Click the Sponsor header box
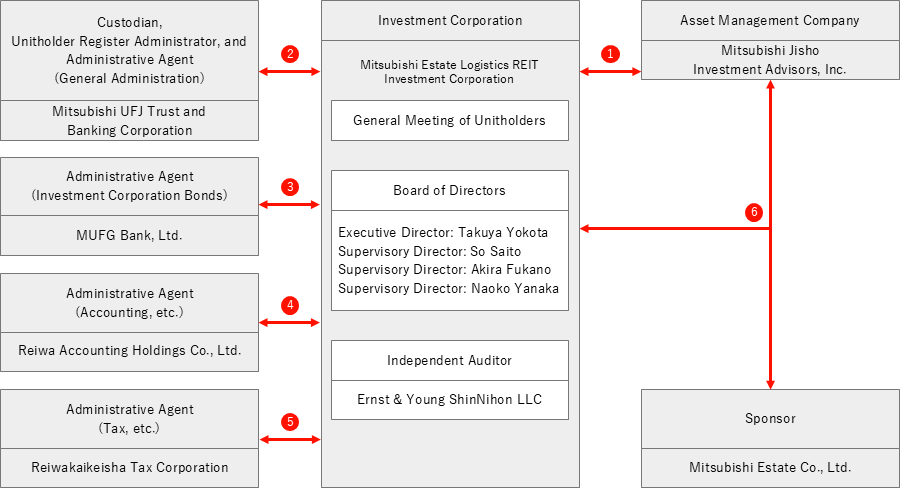Viewport: 900px width, 488px height. (x=769, y=418)
